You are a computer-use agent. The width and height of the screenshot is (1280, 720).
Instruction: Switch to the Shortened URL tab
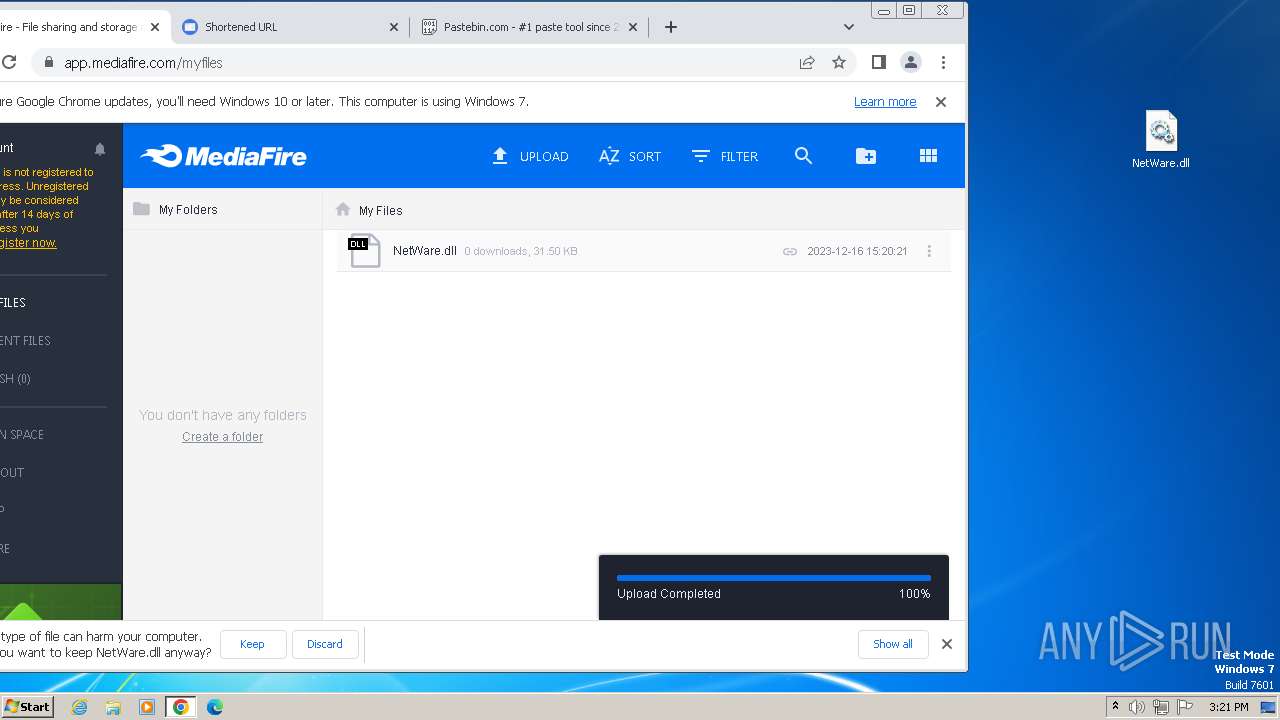click(290, 27)
